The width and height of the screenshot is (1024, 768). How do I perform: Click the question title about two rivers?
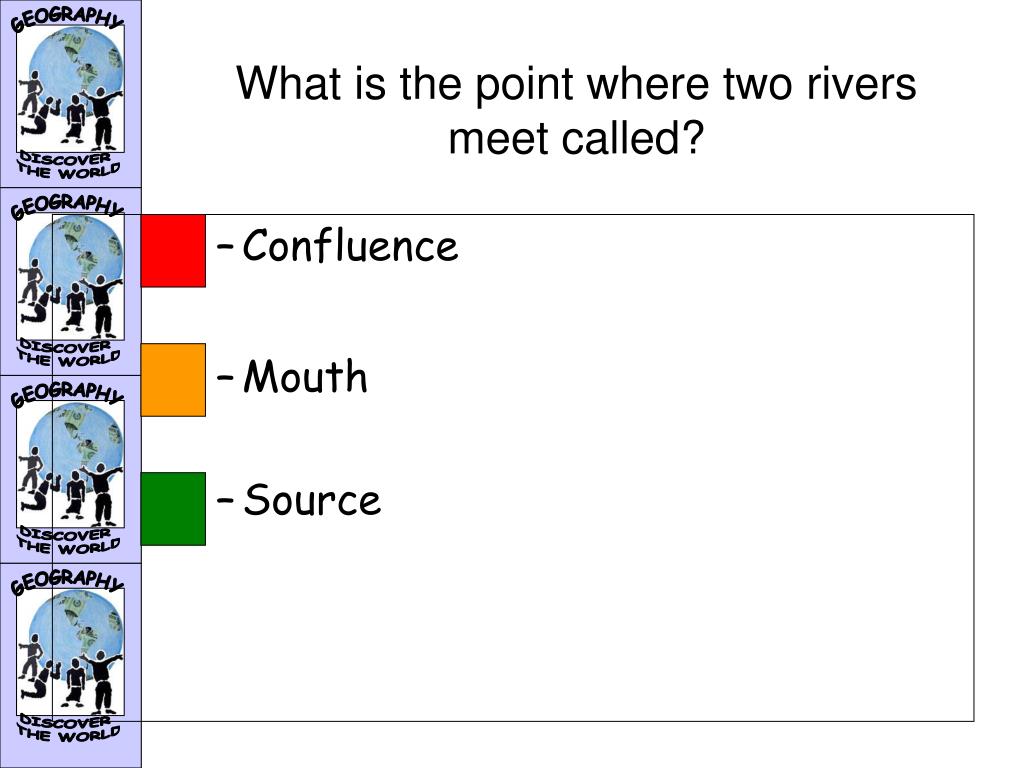[x=576, y=111]
